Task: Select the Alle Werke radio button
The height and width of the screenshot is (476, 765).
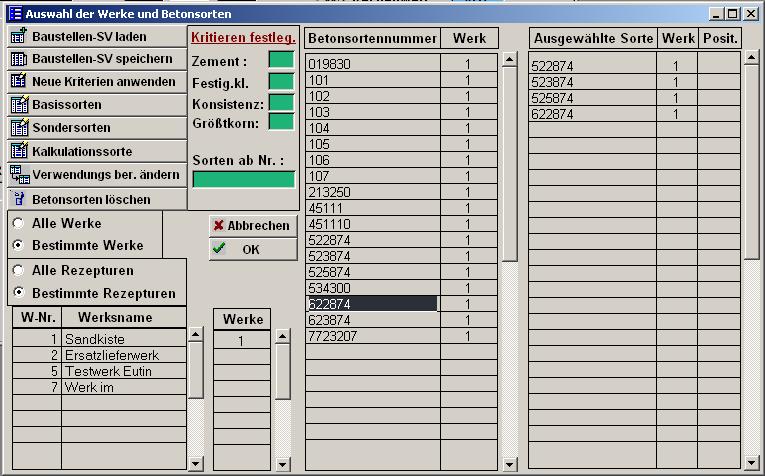Action: pyautogui.click(x=18, y=223)
